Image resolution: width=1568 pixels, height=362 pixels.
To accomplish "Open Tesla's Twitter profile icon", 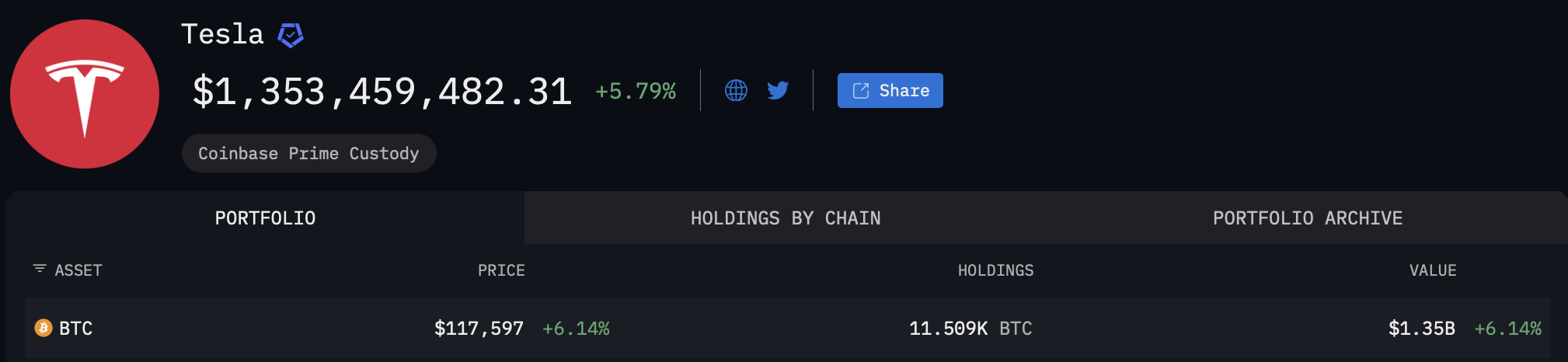I will click(x=778, y=91).
